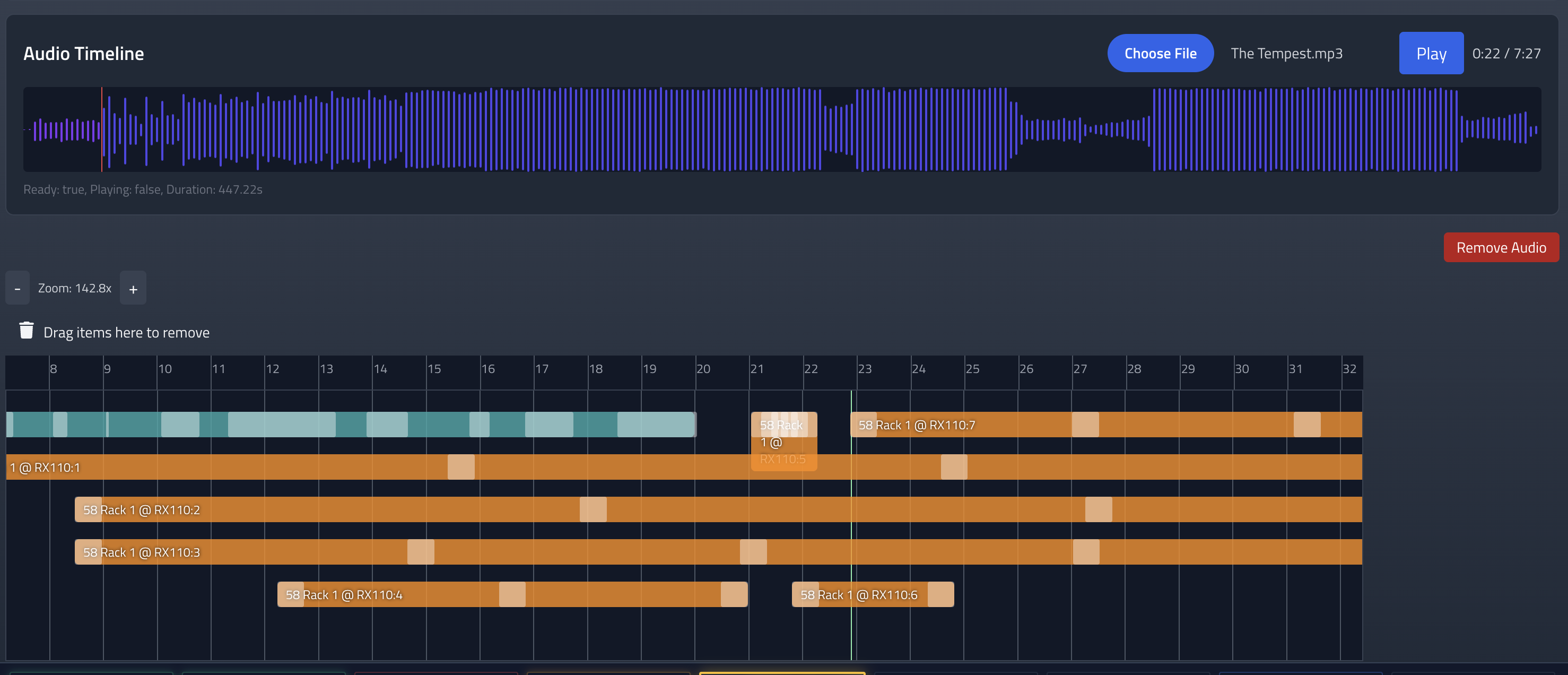Select the clip 58 Rack 1 @ RX110:2
The width and height of the screenshot is (1568, 675).
tap(365, 509)
